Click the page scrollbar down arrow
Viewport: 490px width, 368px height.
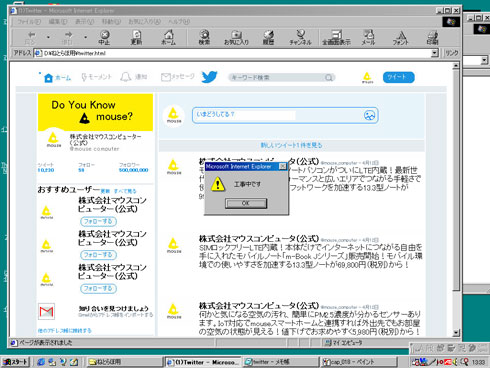point(456,333)
